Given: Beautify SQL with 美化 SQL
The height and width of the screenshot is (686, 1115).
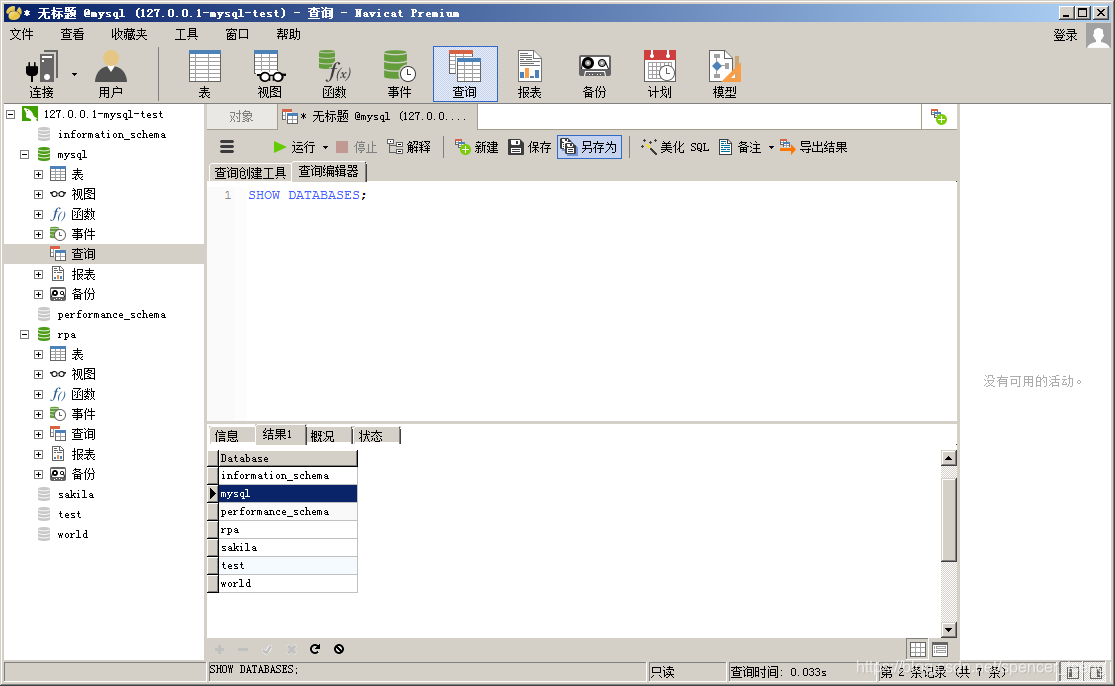Looking at the screenshot, I should pyautogui.click(x=675, y=146).
